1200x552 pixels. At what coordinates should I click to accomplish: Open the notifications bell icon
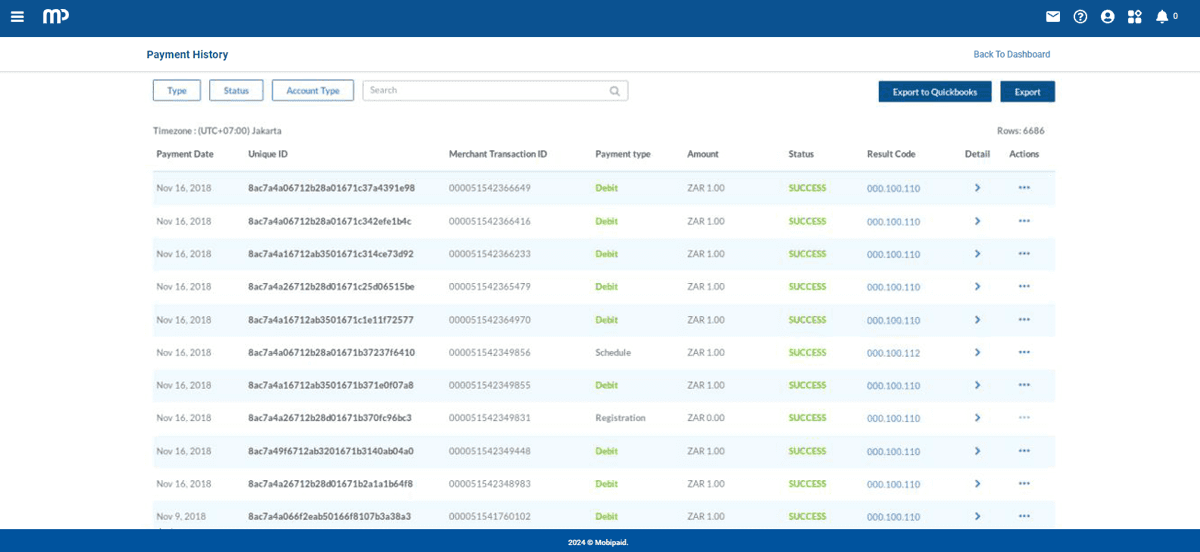[1162, 17]
